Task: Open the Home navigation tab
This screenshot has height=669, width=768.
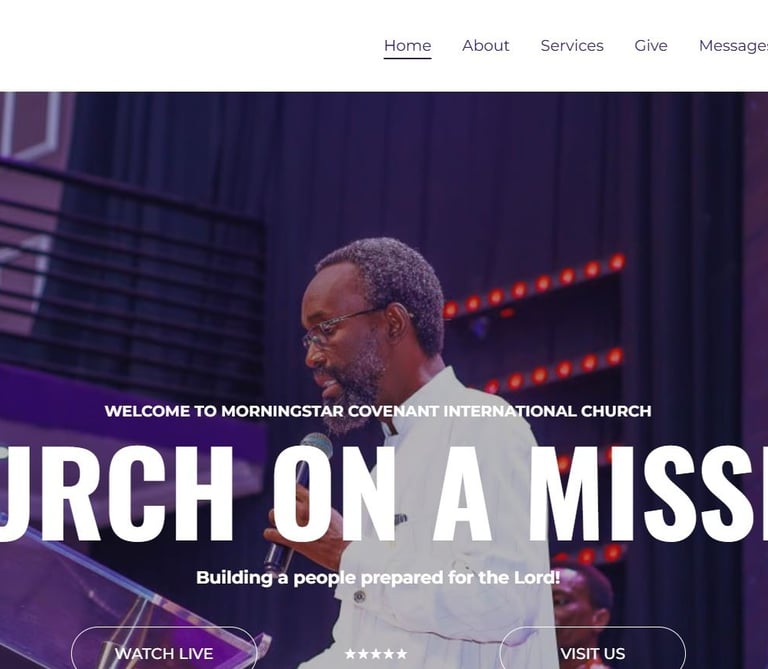Action: click(408, 46)
